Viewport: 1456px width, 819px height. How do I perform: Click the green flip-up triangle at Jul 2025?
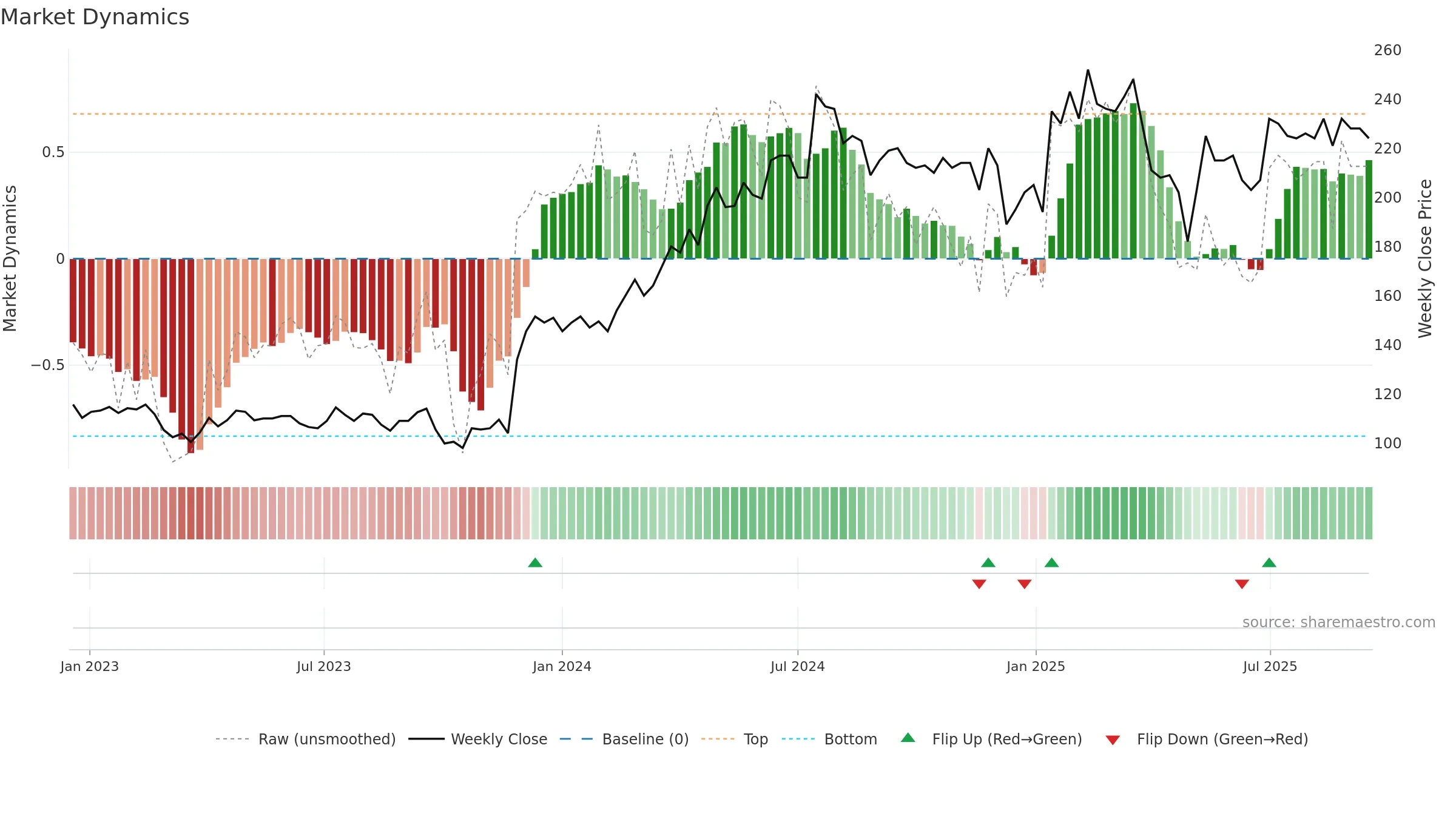(1269, 563)
